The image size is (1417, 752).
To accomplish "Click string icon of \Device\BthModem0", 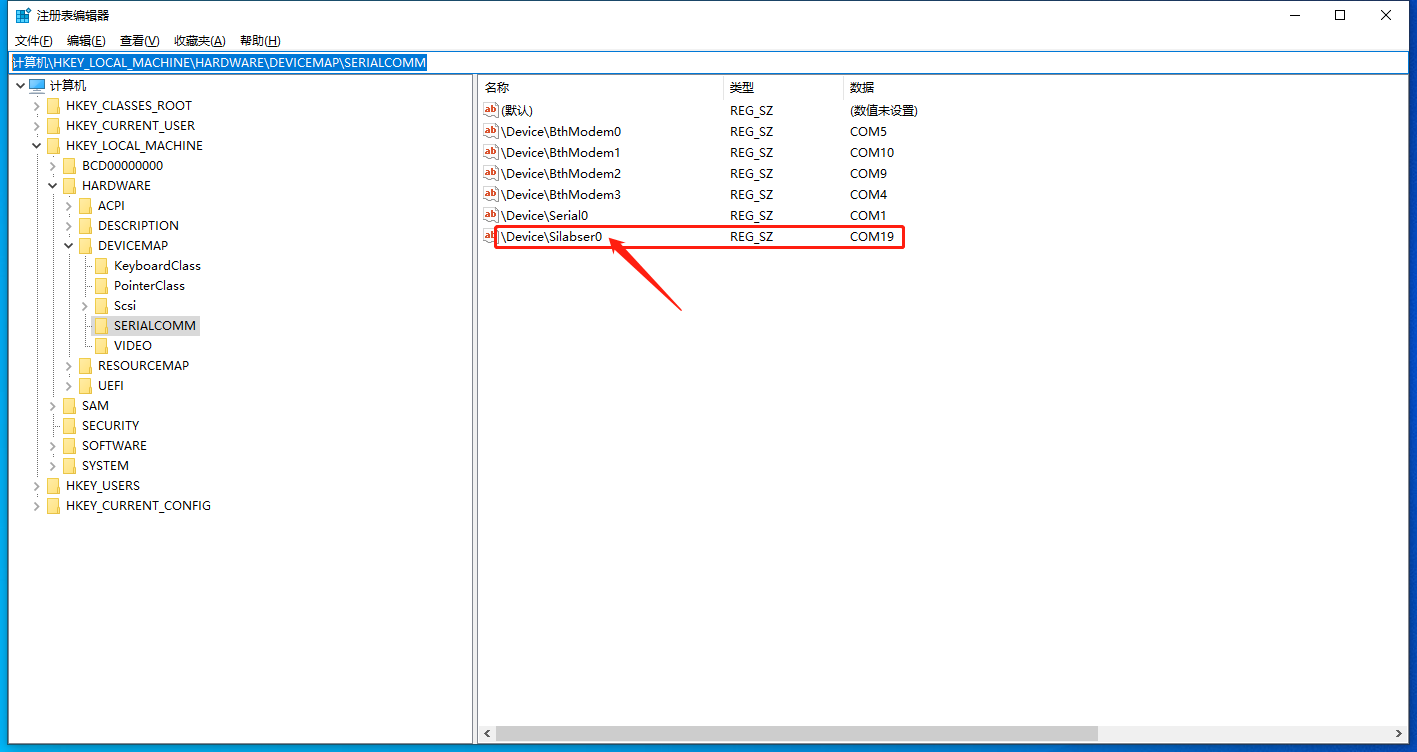I will [491, 131].
